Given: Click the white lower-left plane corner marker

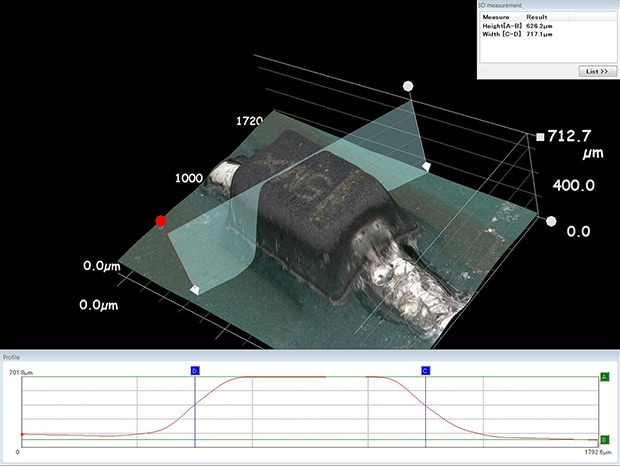Looking at the screenshot, I should 195,291.
